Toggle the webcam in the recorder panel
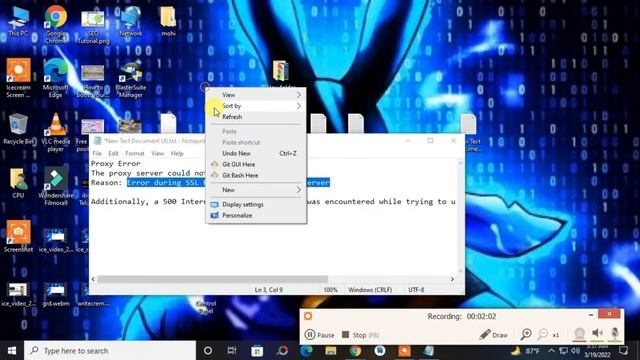 click(x=579, y=333)
